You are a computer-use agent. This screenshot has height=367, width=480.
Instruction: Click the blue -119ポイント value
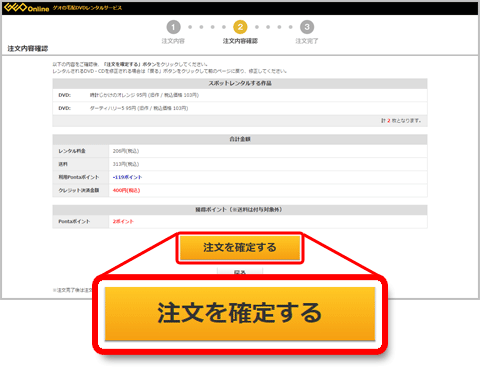click(127, 177)
